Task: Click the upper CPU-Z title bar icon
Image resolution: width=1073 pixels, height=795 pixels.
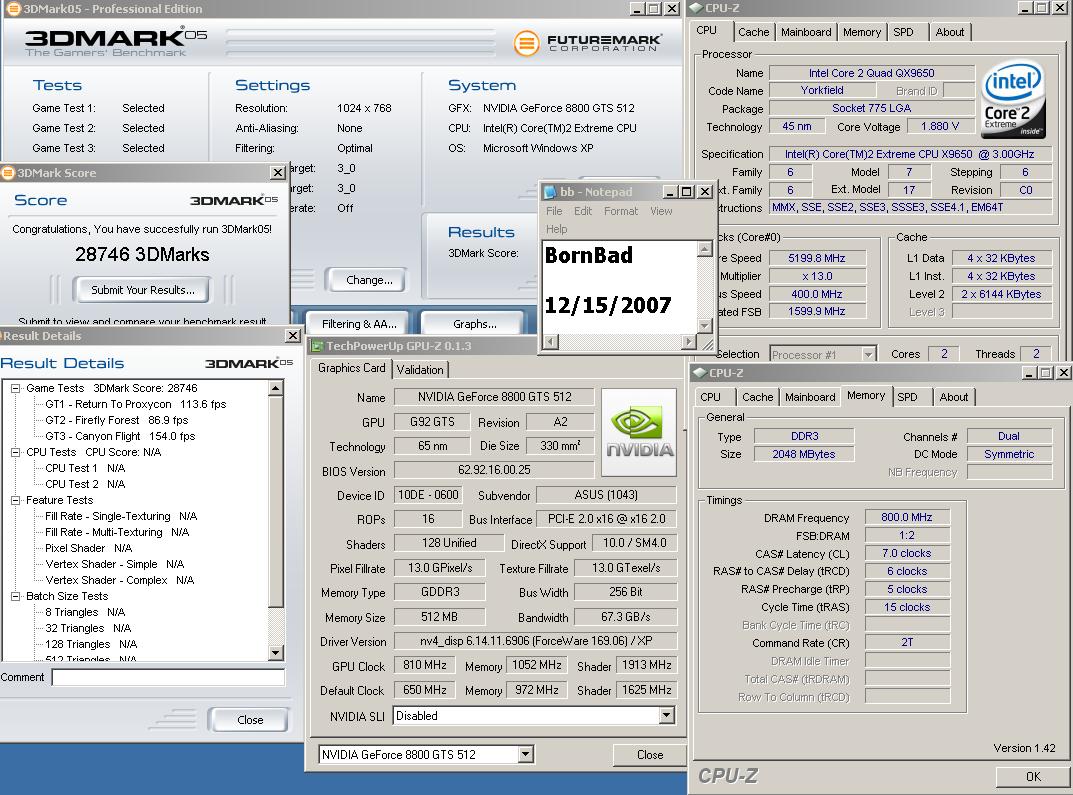Action: [x=696, y=8]
